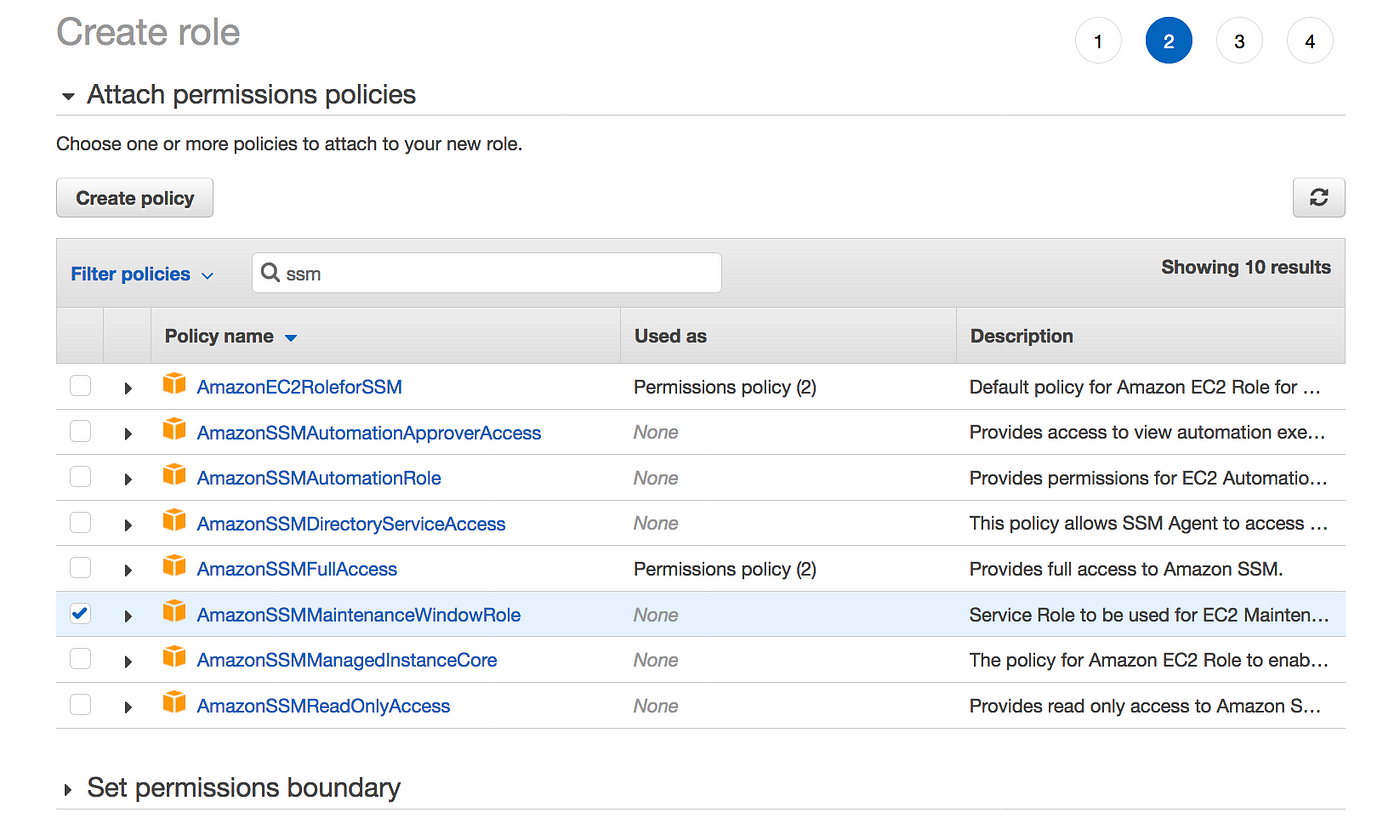The width and height of the screenshot is (1400, 828).
Task: Click the 'Showing 10 results' text
Action: [1246, 267]
